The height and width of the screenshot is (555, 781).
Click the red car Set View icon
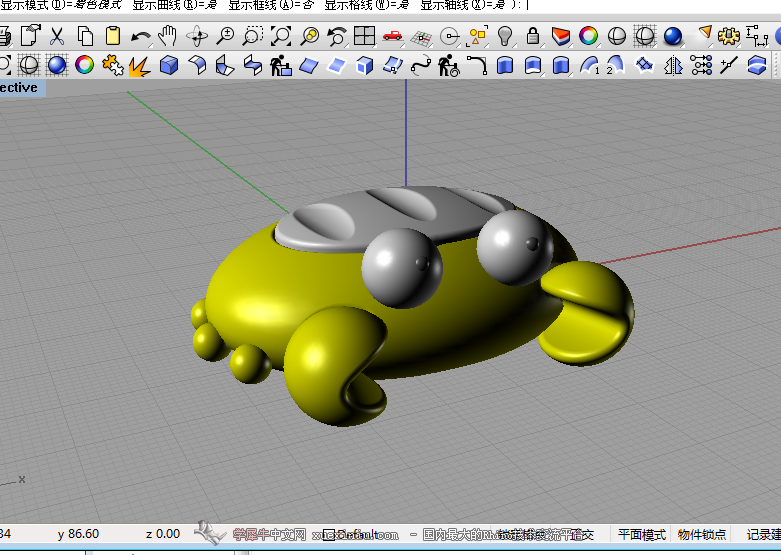tap(392, 35)
